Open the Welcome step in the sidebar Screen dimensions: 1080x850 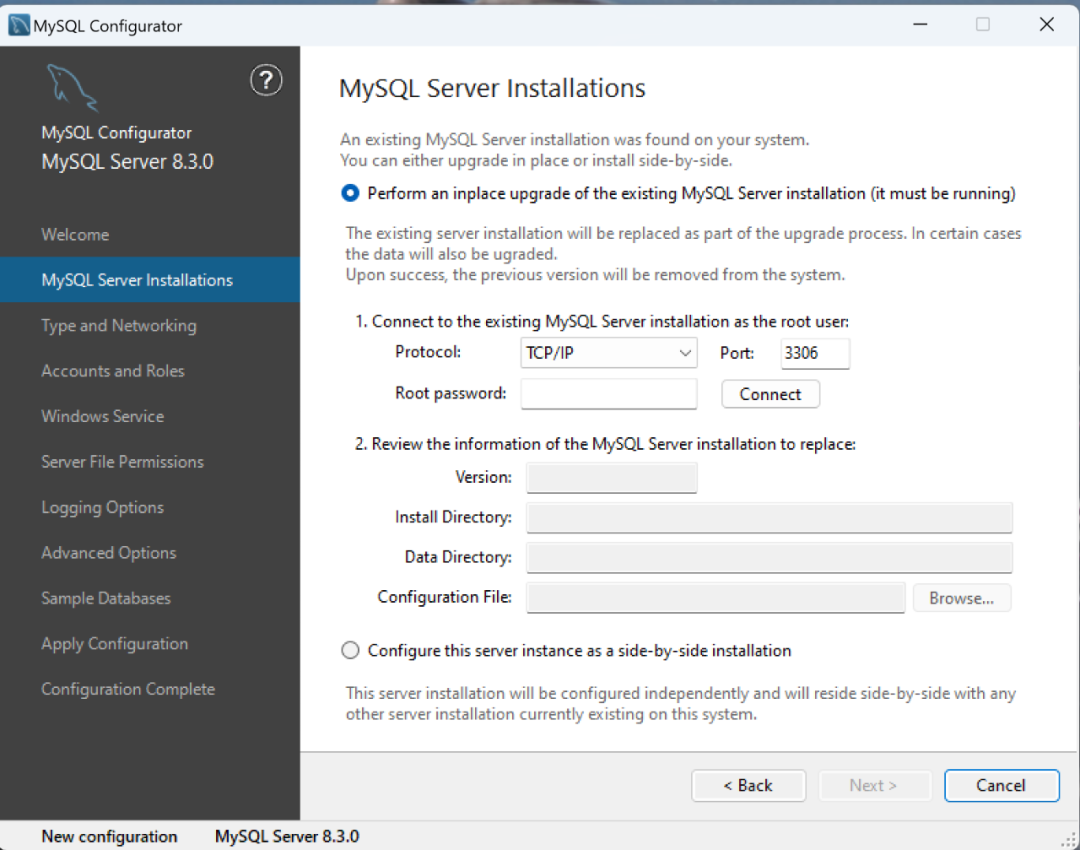[75, 235]
